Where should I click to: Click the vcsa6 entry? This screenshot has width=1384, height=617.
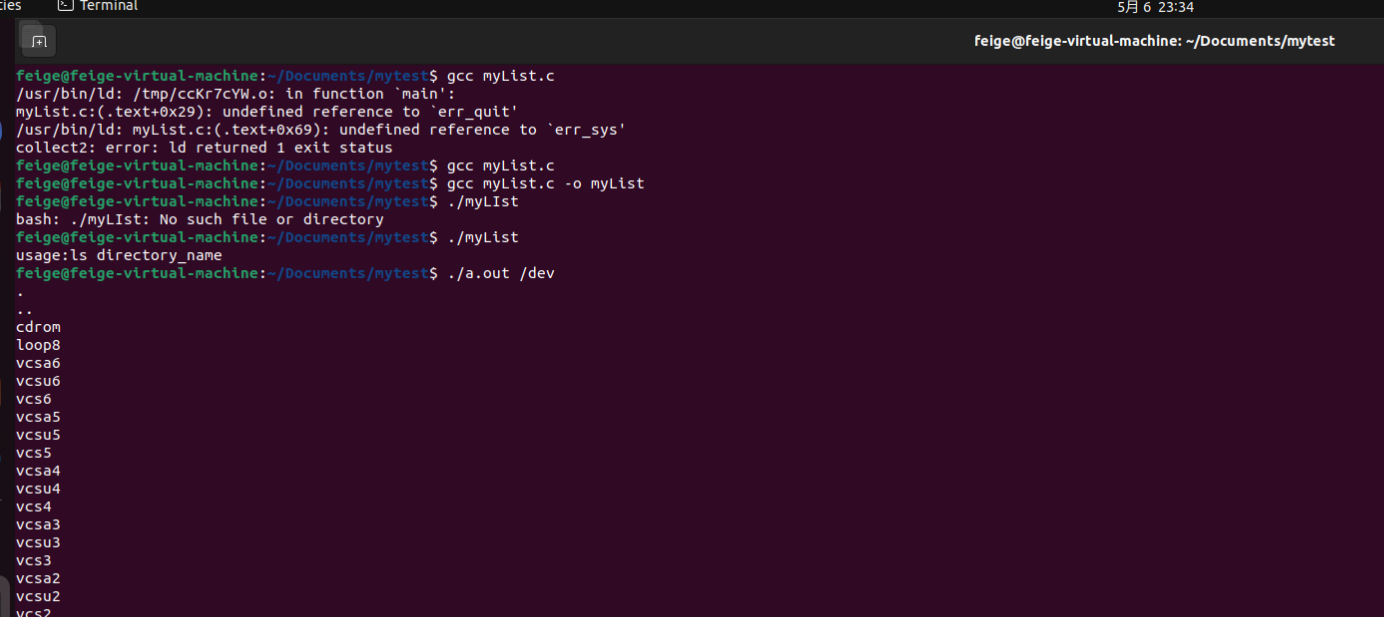(38, 364)
